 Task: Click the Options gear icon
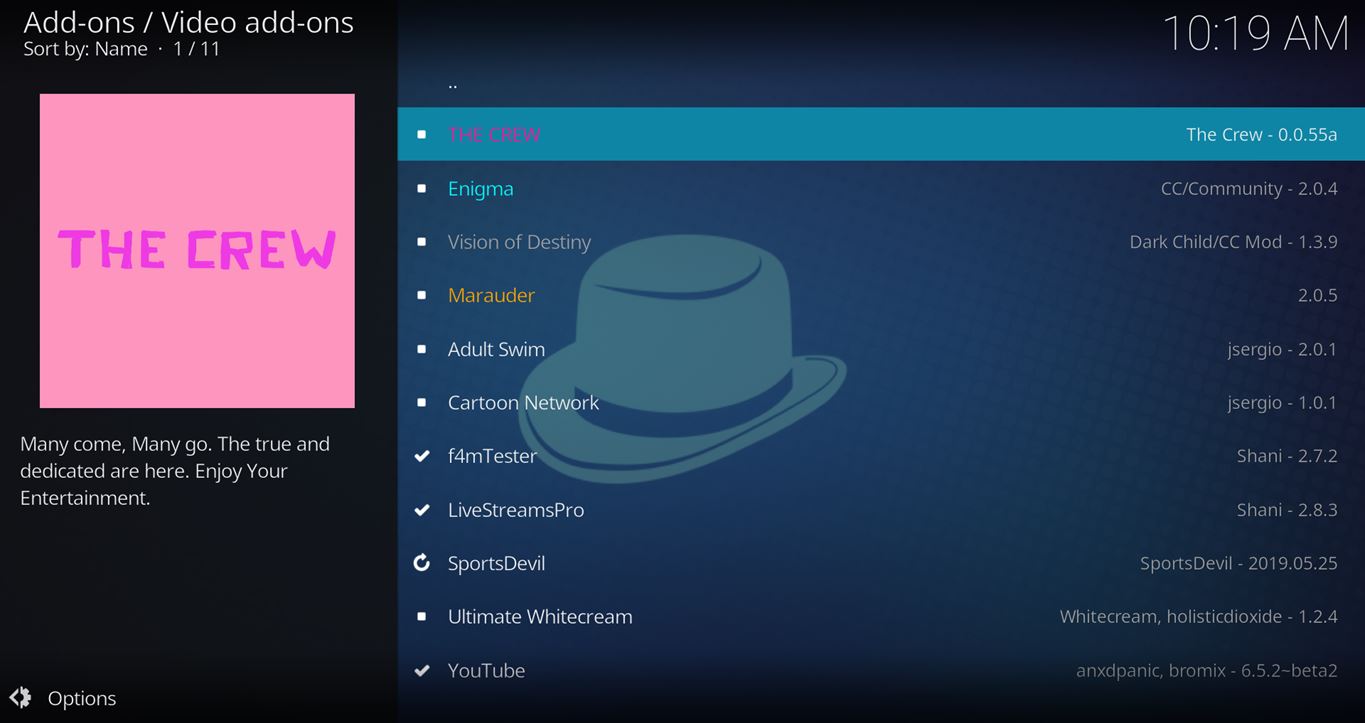21,697
